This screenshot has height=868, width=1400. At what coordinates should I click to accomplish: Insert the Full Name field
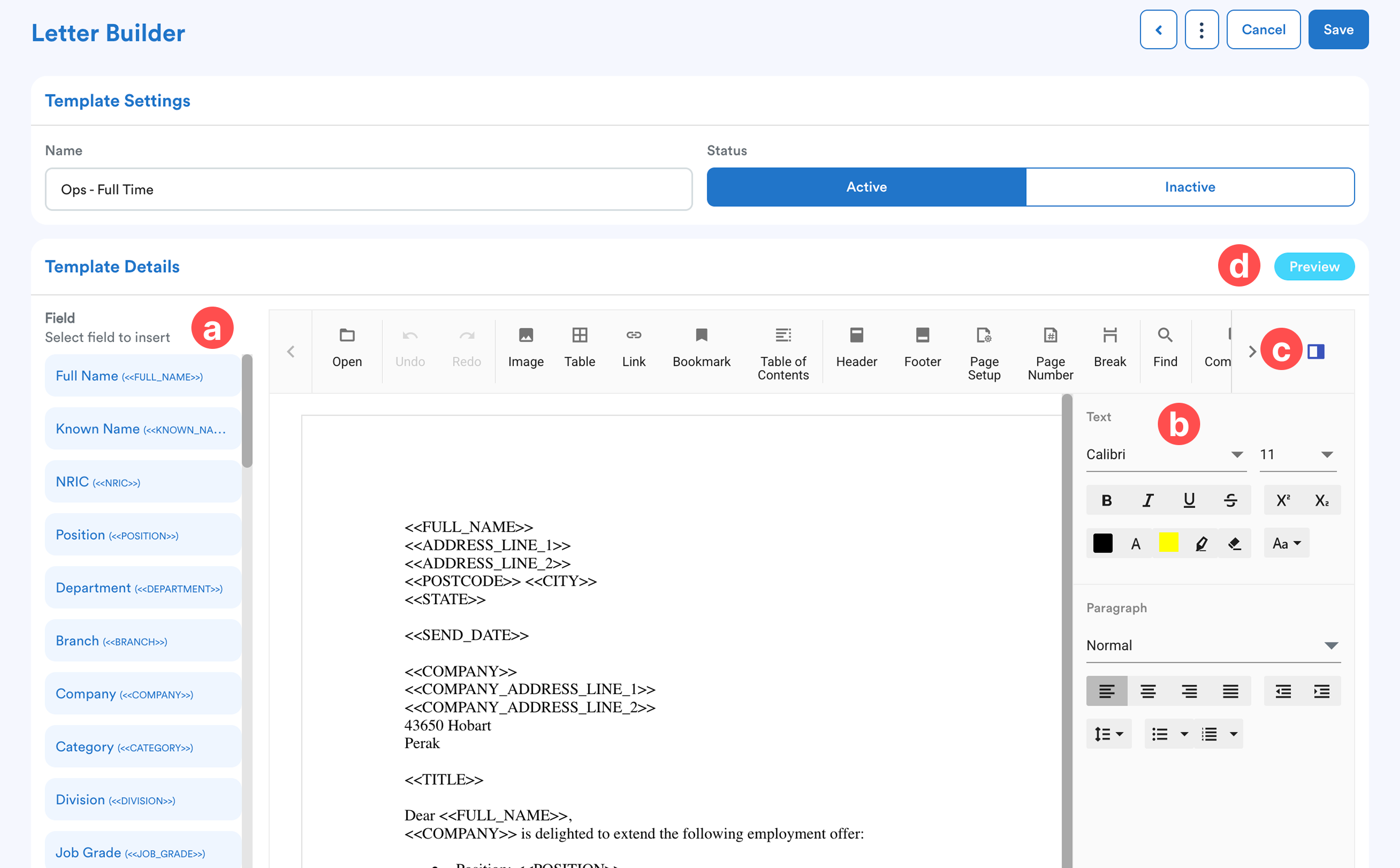(x=143, y=376)
